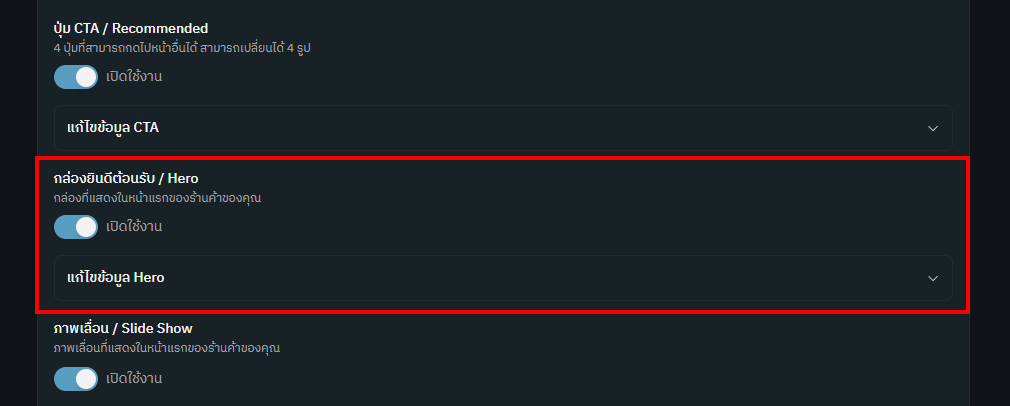Select the กล่องยินดีต้อนรับ / Hero heading
This screenshot has height=406, width=1010.
point(126,179)
